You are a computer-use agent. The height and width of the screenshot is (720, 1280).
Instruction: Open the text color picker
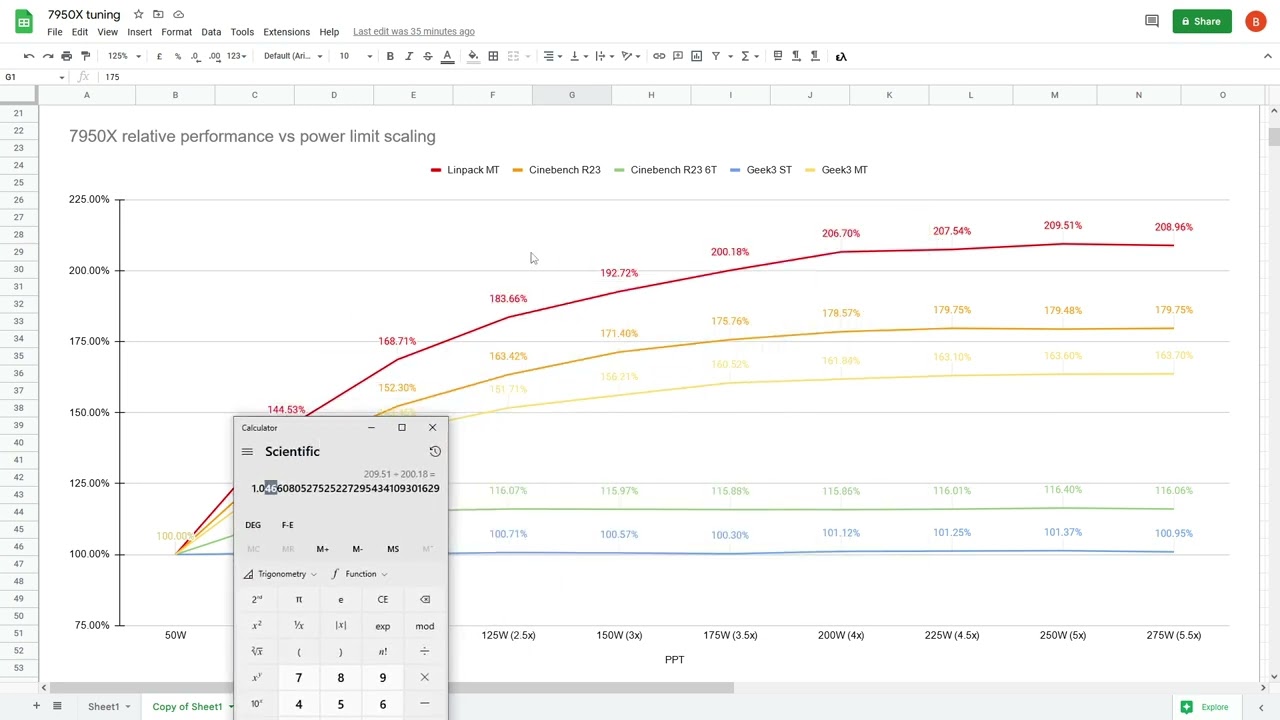447,56
